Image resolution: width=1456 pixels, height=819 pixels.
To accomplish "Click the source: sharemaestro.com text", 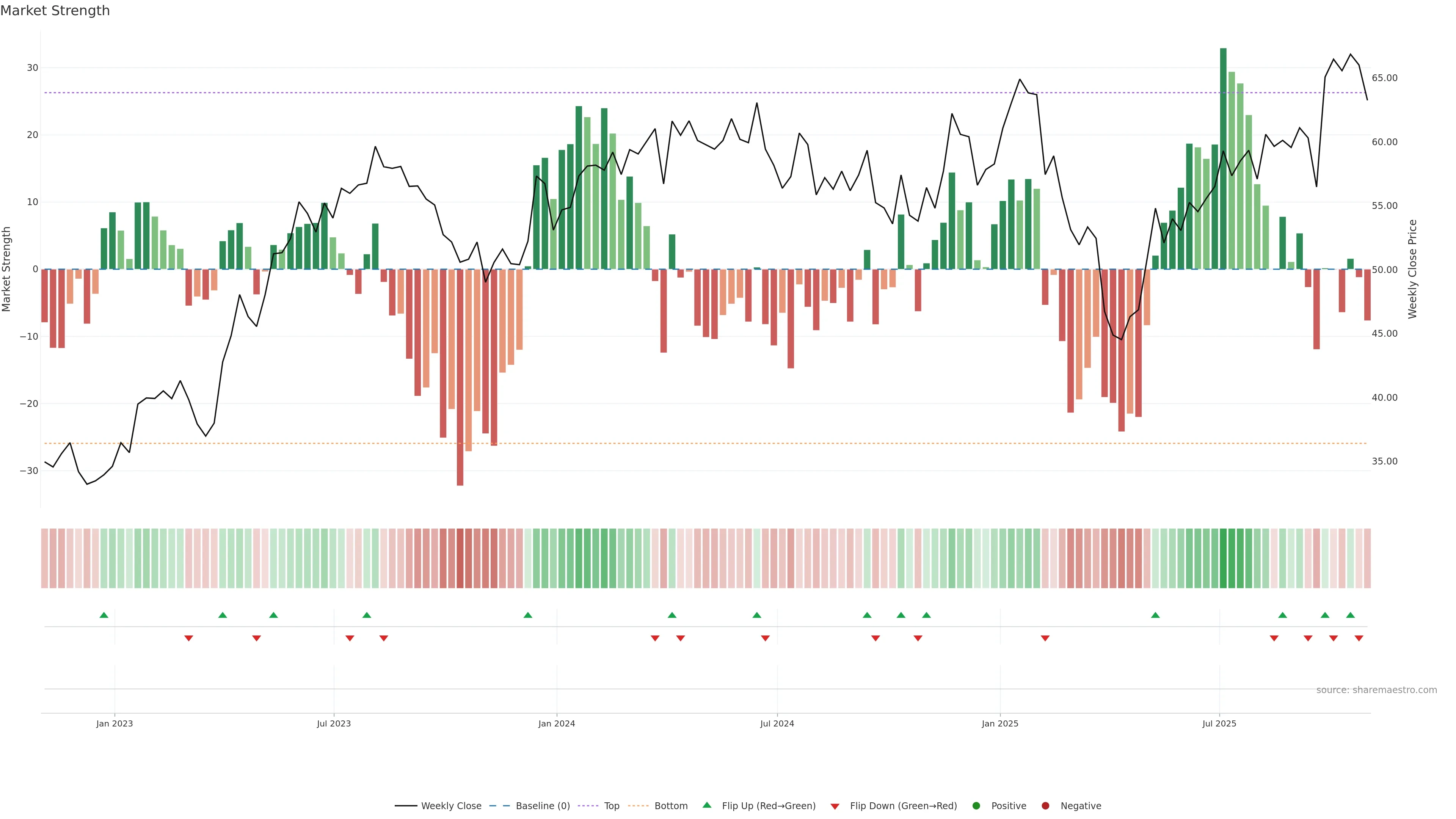I will point(1376,690).
